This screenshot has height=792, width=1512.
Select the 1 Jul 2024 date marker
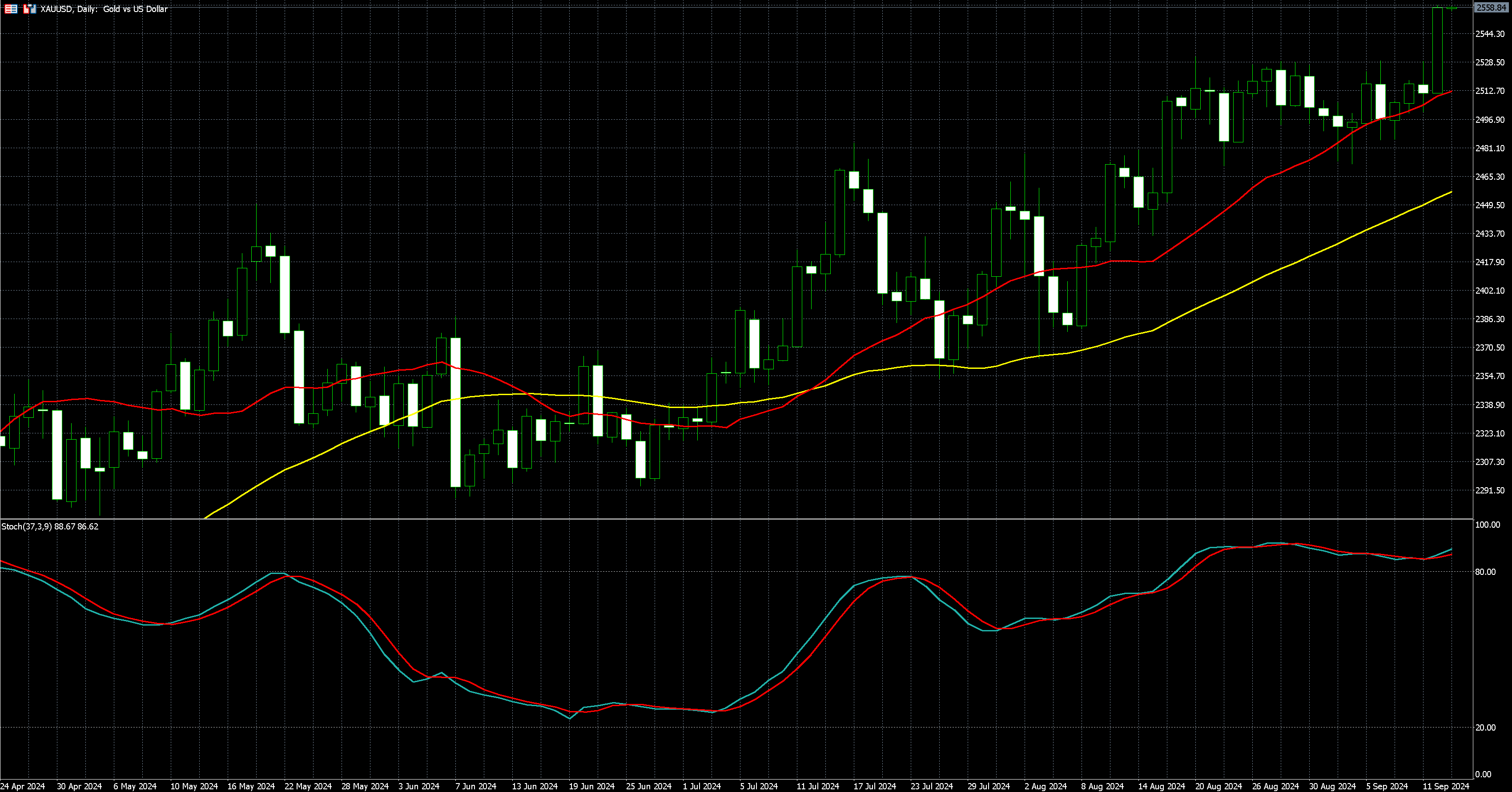pyautogui.click(x=701, y=786)
